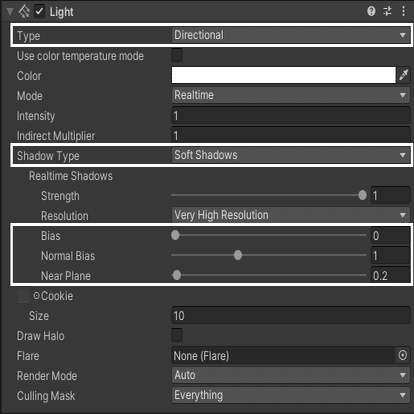
Task: Click the Normal Bias slider handle
Action: tap(238, 255)
